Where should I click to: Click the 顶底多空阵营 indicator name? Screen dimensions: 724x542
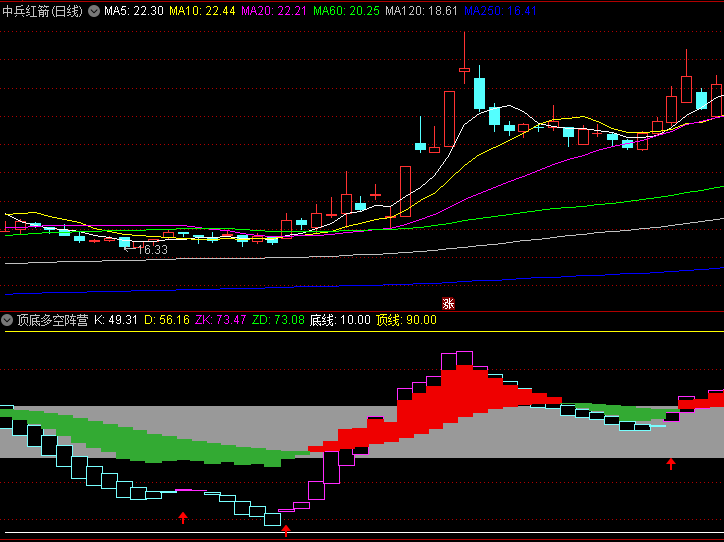(x=52, y=320)
